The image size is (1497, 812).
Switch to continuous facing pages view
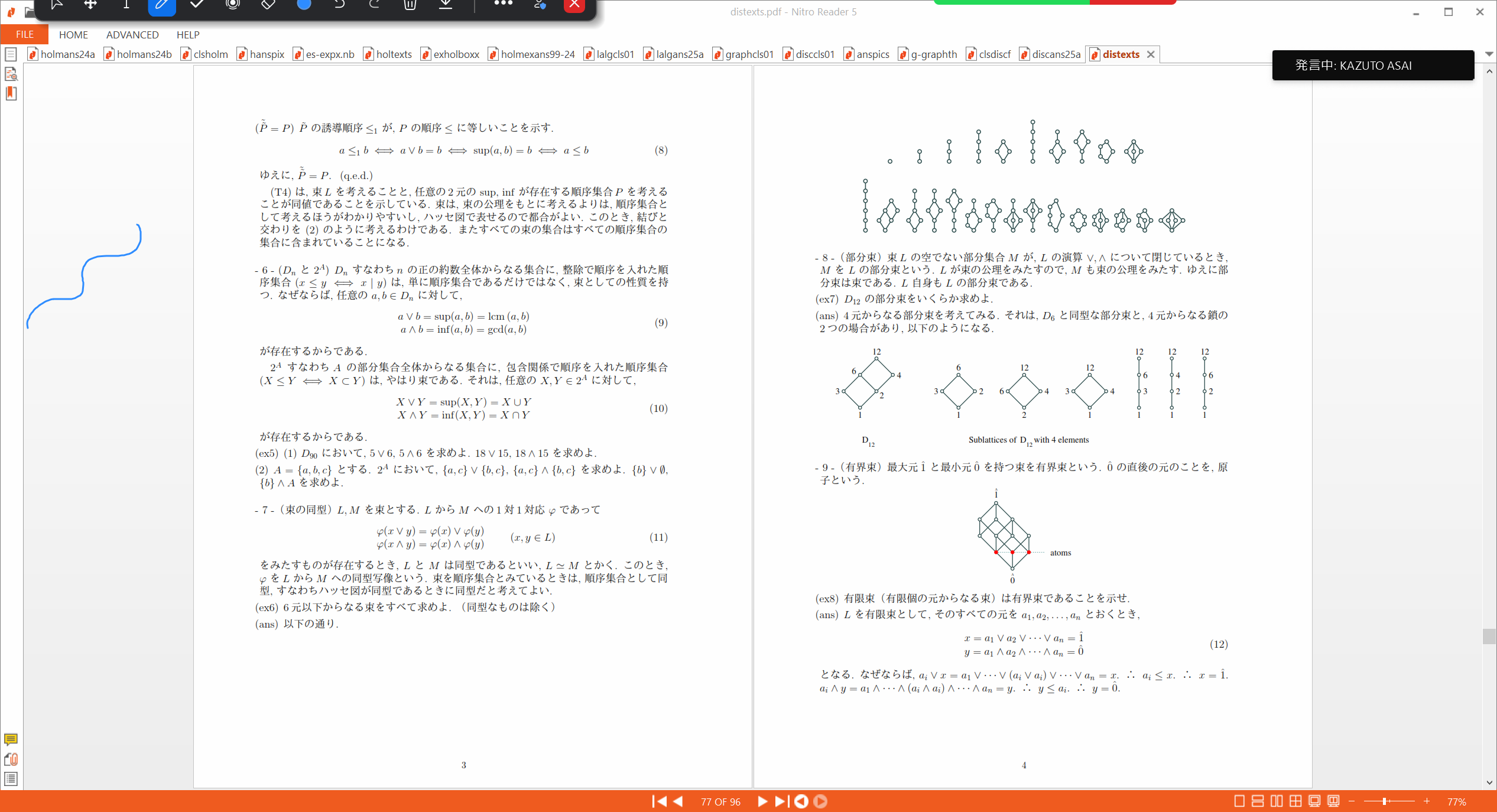1295,801
